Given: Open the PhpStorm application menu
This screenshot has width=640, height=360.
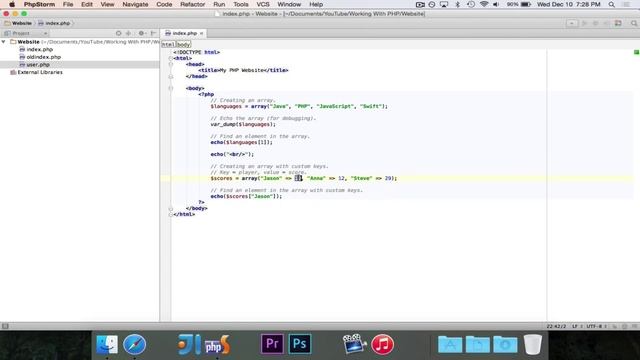Looking at the screenshot, I should tap(39, 4).
